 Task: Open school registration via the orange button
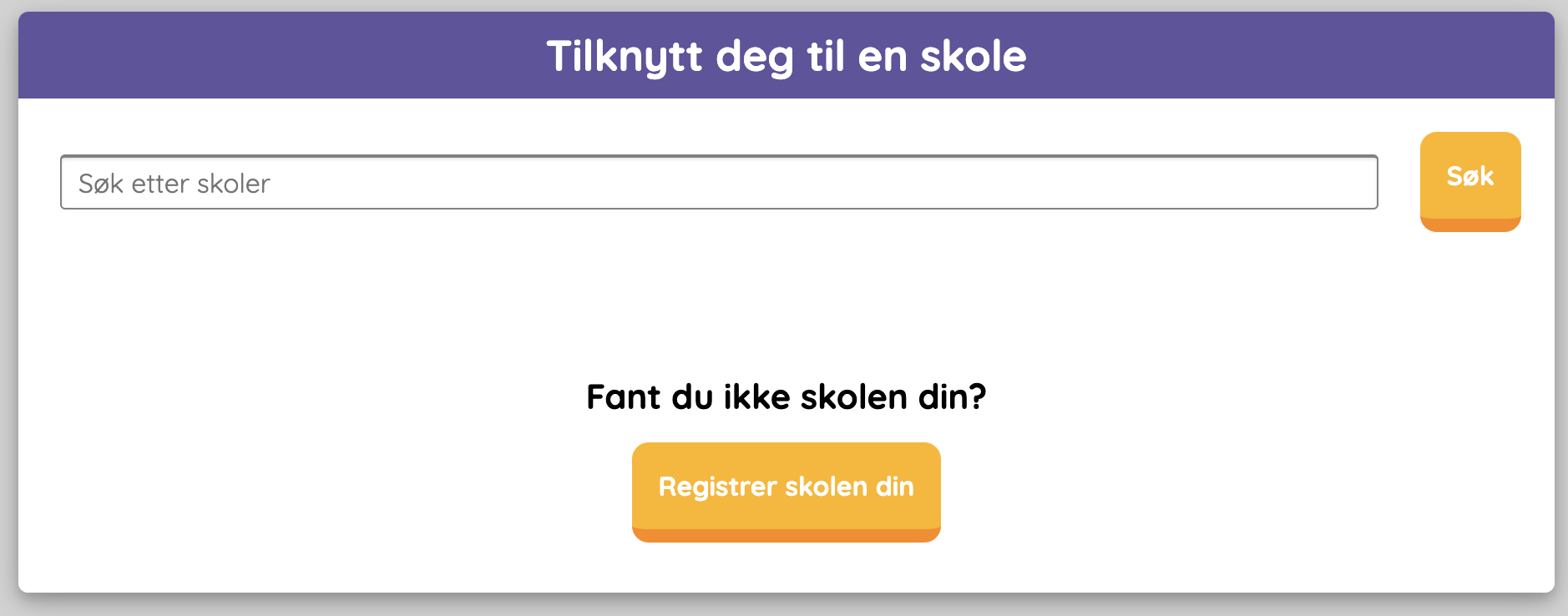(x=786, y=488)
